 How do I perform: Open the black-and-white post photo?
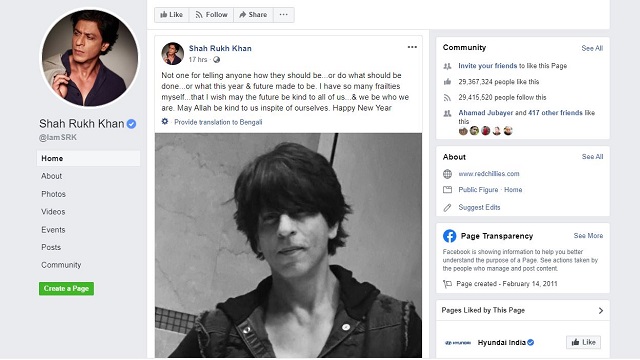(x=288, y=245)
